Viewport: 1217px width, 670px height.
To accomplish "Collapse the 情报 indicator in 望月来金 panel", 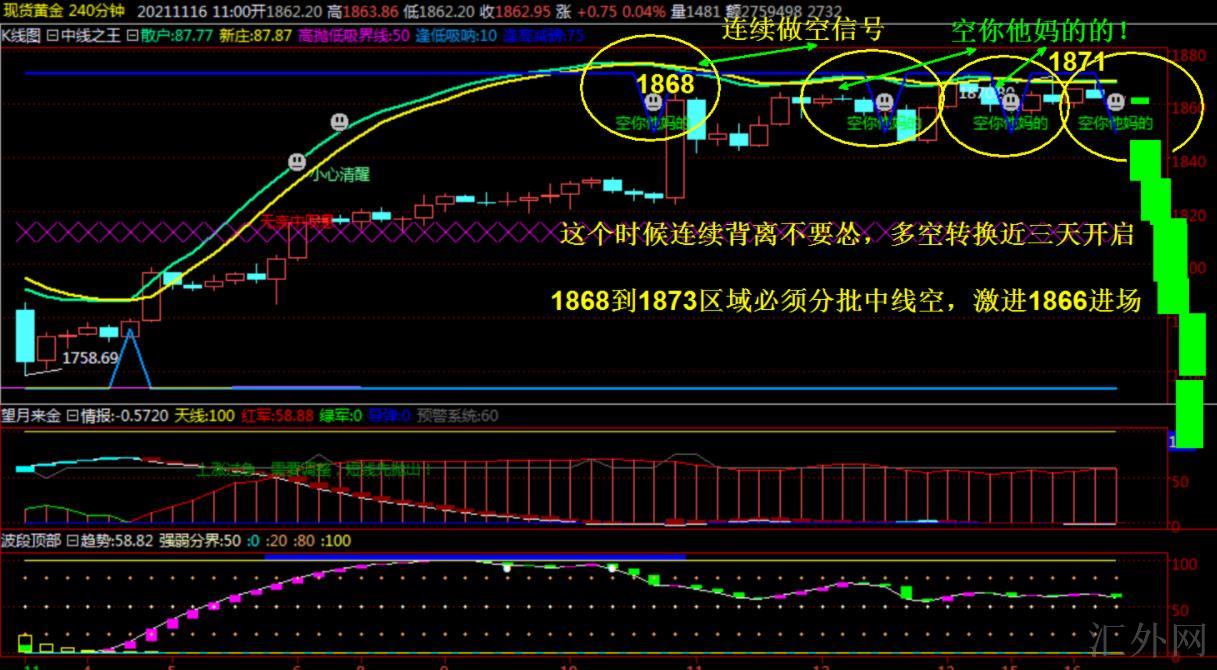I will (x=72, y=415).
